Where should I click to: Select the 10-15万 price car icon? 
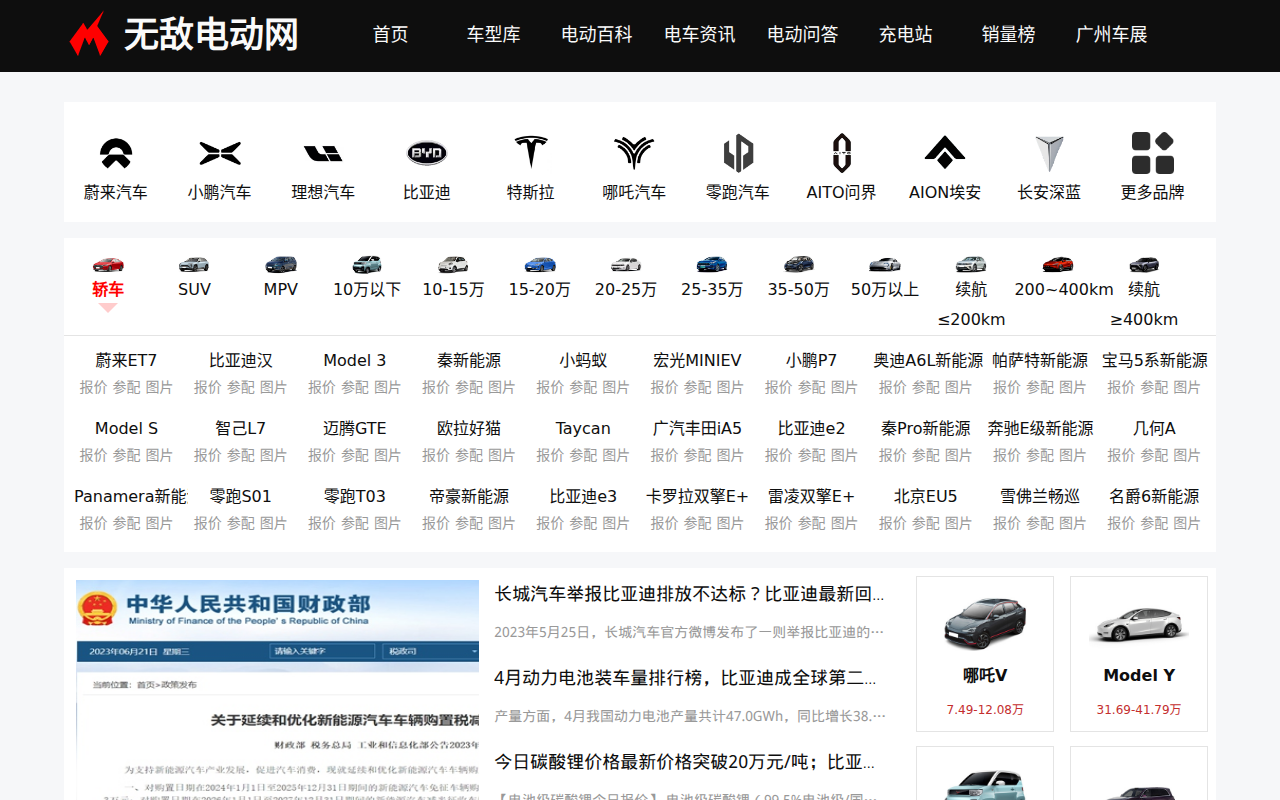453,264
